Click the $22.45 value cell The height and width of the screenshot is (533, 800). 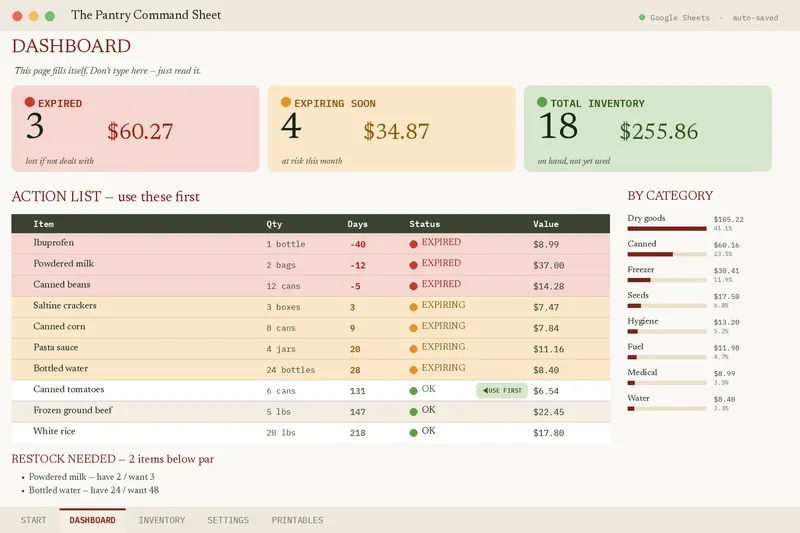pos(548,412)
